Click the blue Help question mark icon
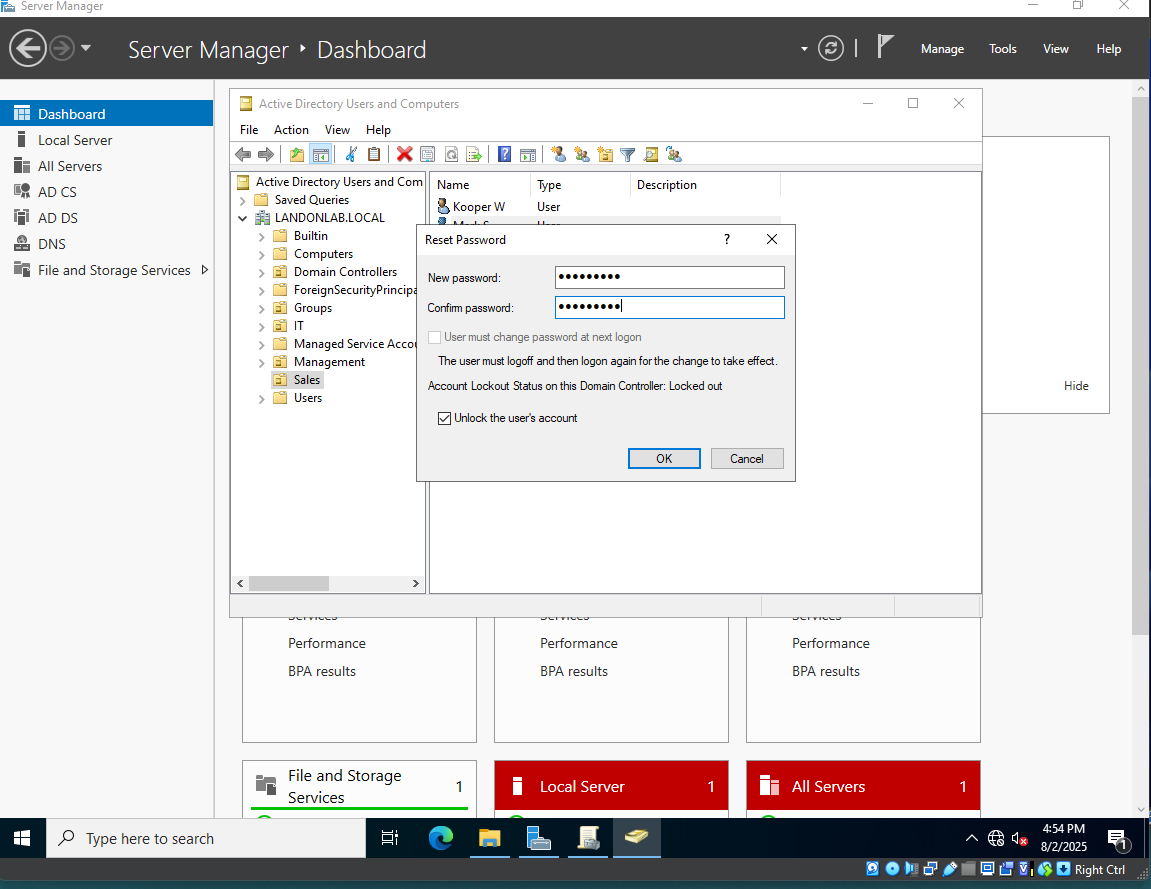The width and height of the screenshot is (1151, 889). [504, 154]
